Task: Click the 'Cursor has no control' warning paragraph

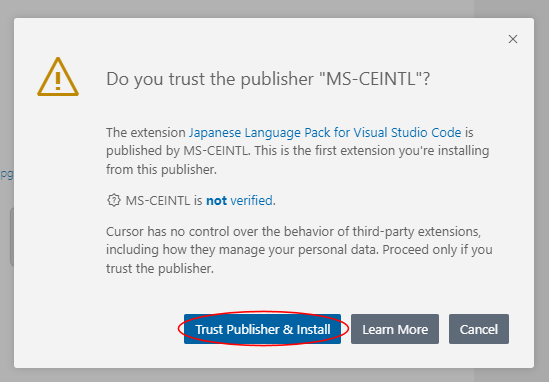Action: click(x=299, y=250)
